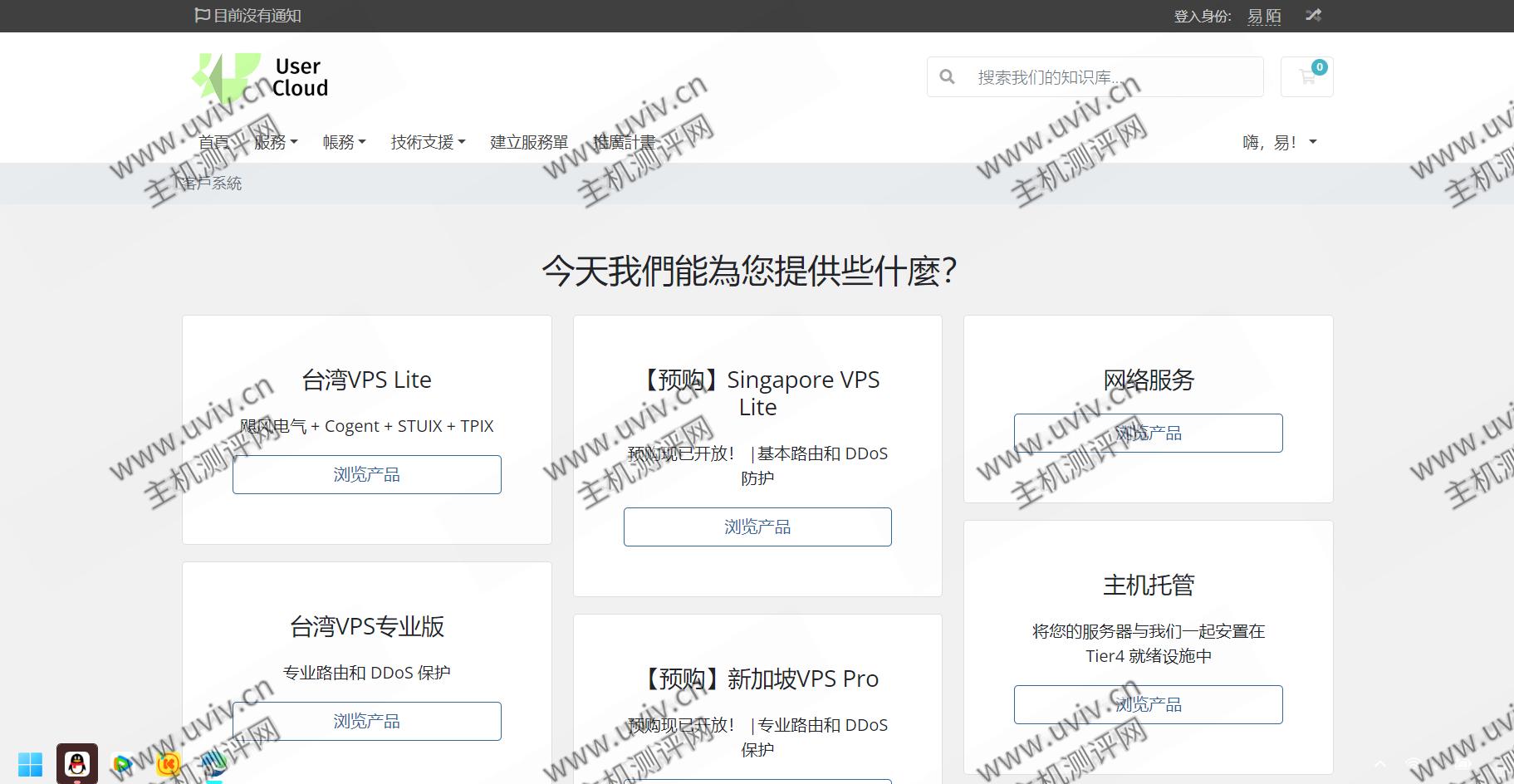Image resolution: width=1514 pixels, height=784 pixels.
Task: Open the QQ penguin app in taskbar
Action: point(77,763)
